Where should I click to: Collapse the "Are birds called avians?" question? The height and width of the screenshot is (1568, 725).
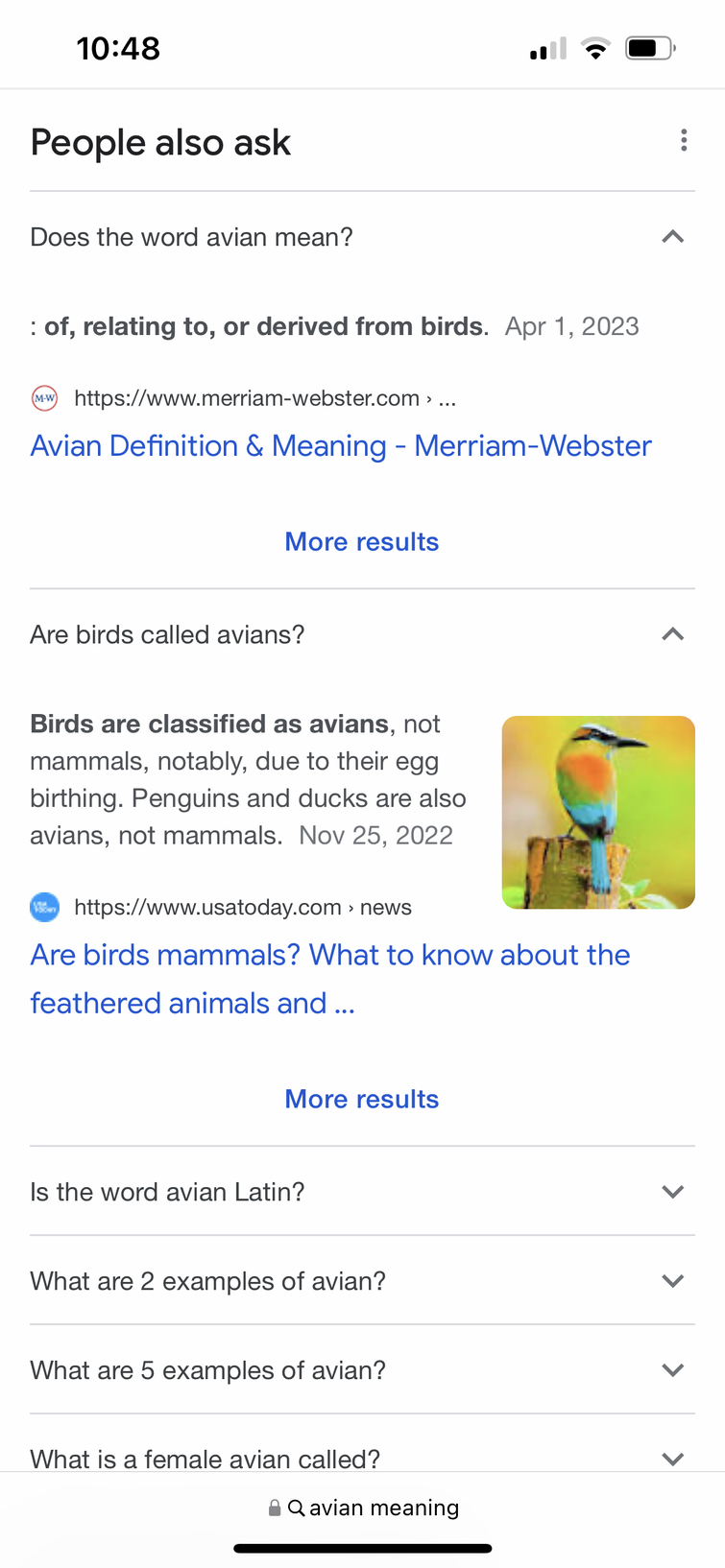673,634
